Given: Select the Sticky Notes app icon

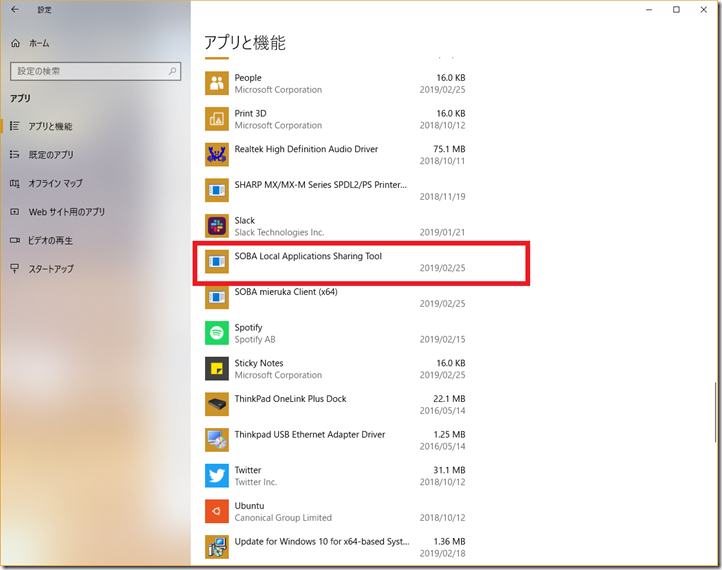Looking at the screenshot, I should [x=216, y=369].
